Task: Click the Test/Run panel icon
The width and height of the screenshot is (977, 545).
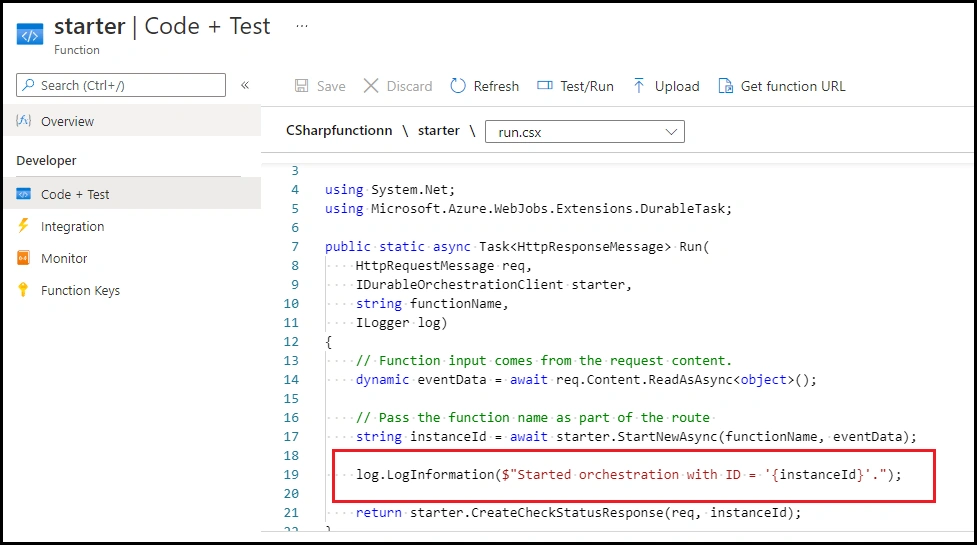Action: click(545, 85)
